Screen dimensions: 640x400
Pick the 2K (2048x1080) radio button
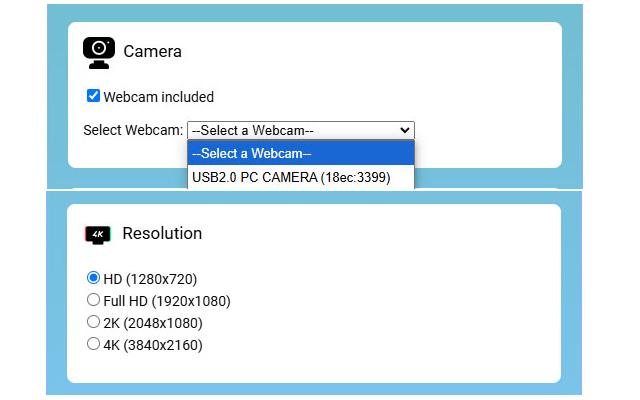(94, 322)
